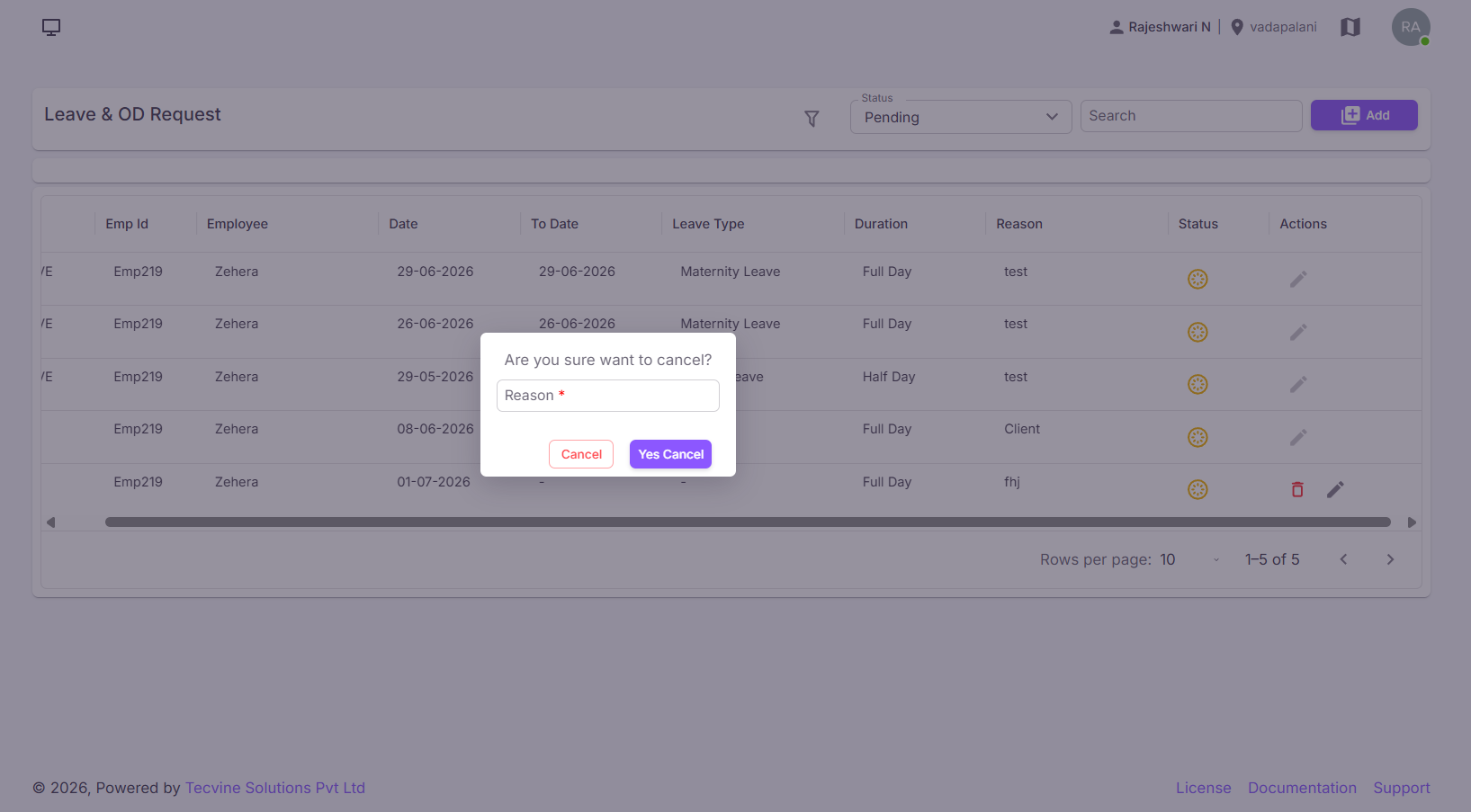Expand the Rows per page selector
The image size is (1471, 812).
1190,559
